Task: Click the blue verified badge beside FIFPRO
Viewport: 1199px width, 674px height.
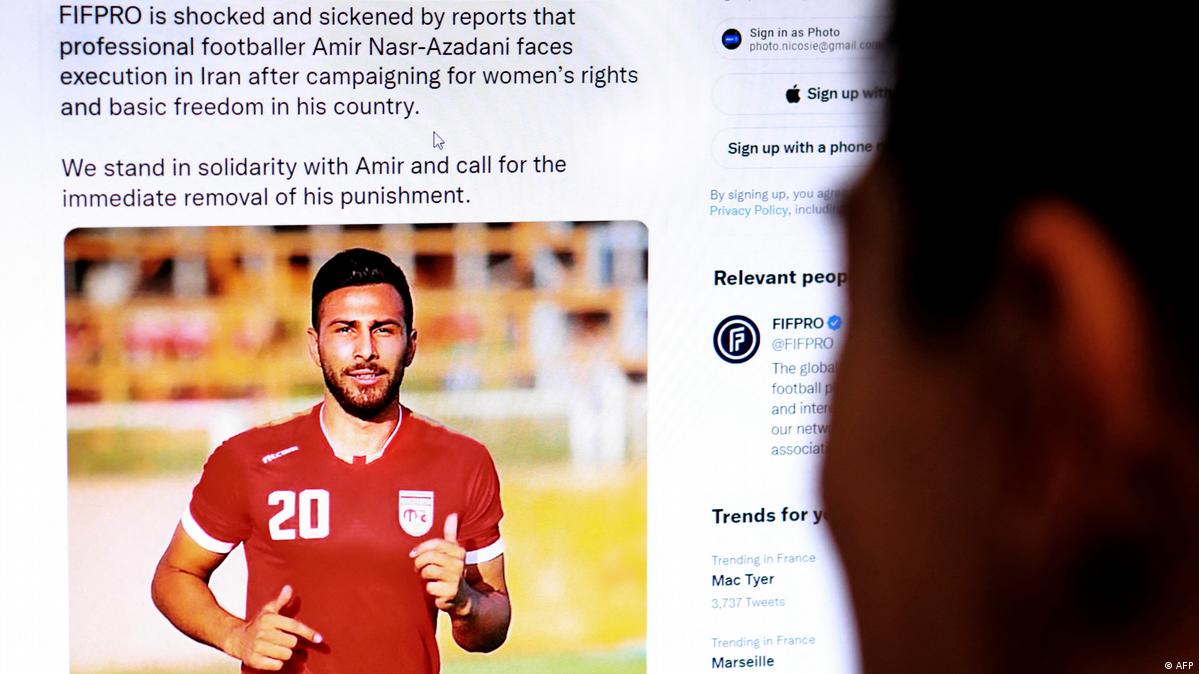Action: pos(834,323)
